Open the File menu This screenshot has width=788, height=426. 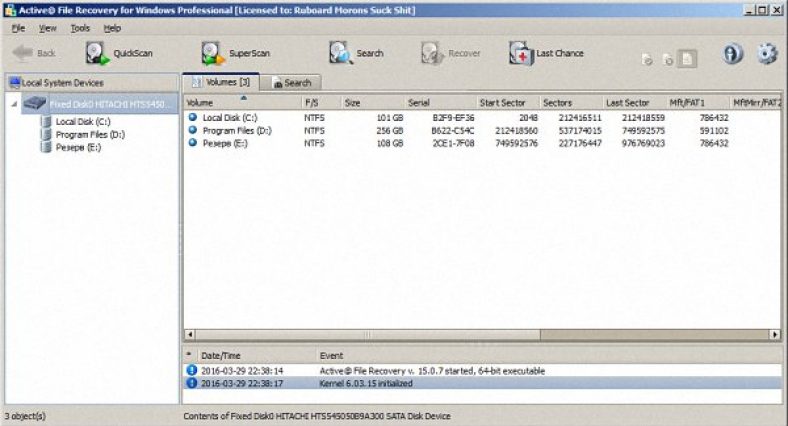coord(18,28)
